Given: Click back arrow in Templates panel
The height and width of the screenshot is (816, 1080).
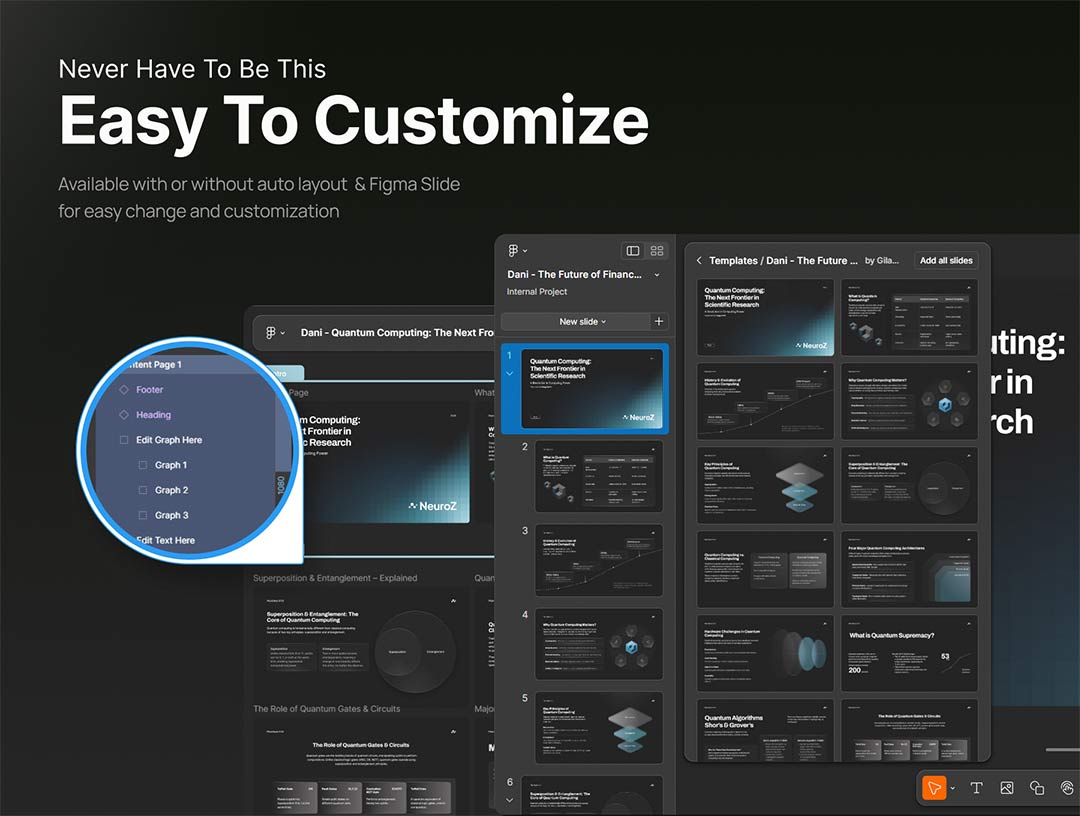Looking at the screenshot, I should [699, 260].
